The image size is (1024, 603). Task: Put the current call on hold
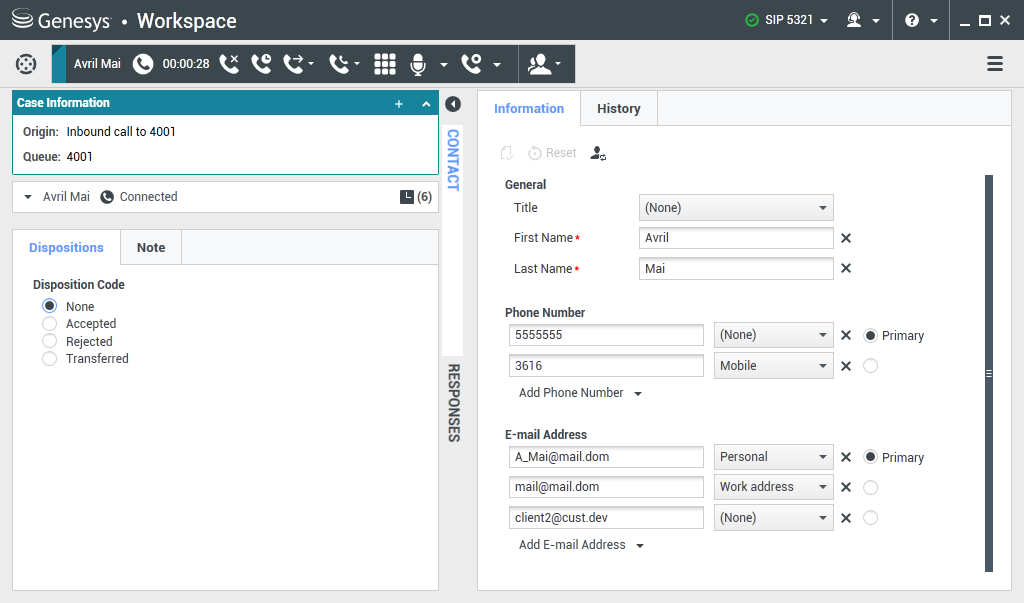[x=260, y=63]
